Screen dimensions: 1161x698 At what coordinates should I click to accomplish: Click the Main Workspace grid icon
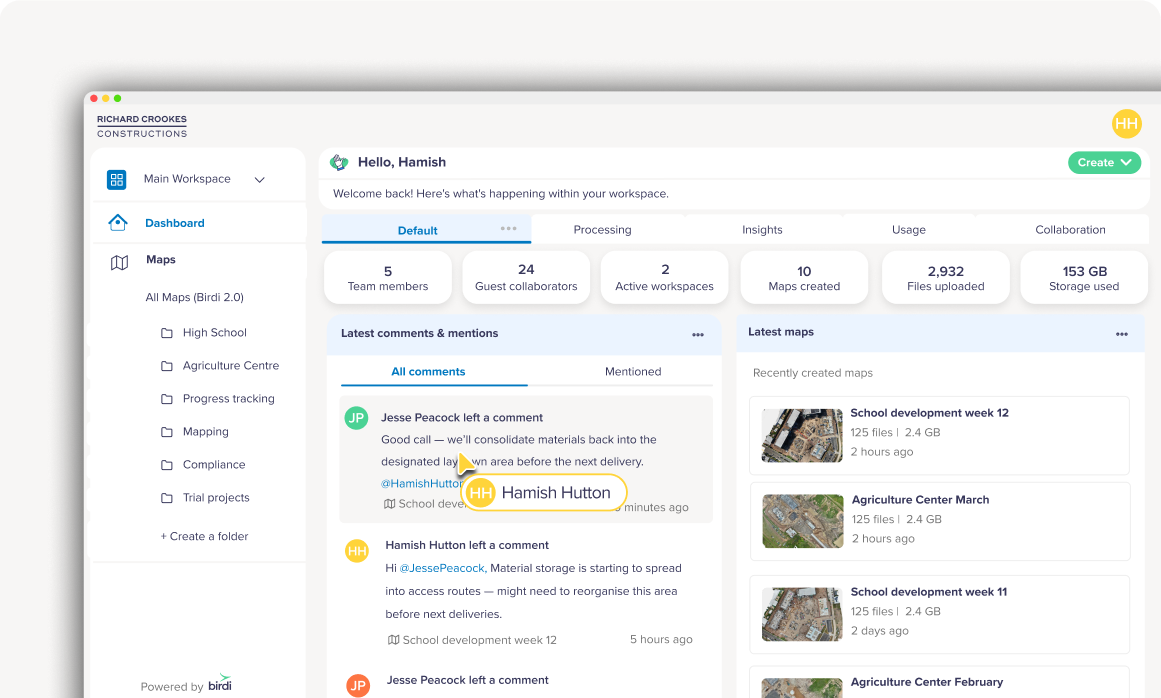[x=117, y=180]
